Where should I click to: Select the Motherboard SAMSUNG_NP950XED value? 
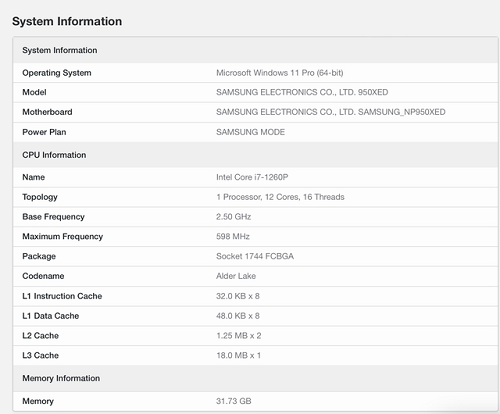(x=331, y=112)
